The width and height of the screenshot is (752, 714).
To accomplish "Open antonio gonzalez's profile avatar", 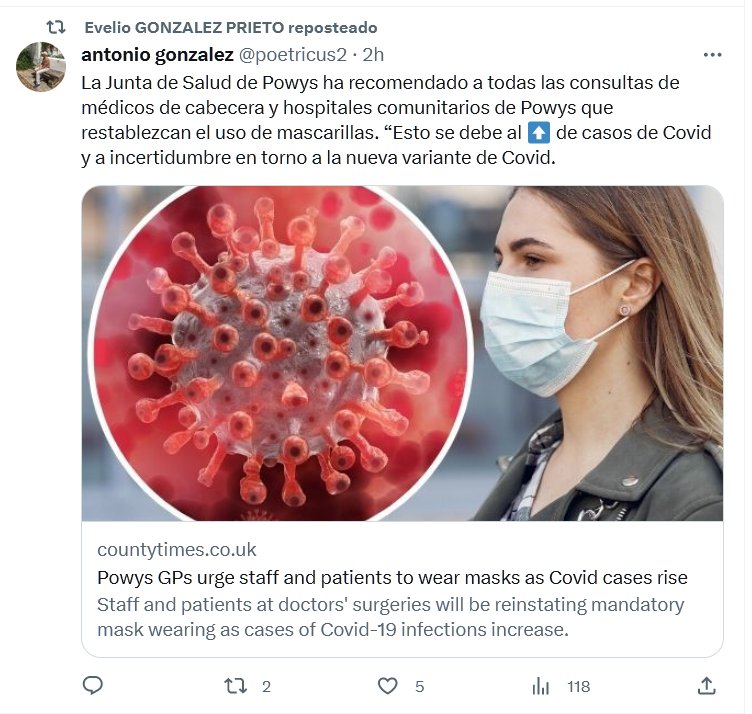I will [41, 67].
